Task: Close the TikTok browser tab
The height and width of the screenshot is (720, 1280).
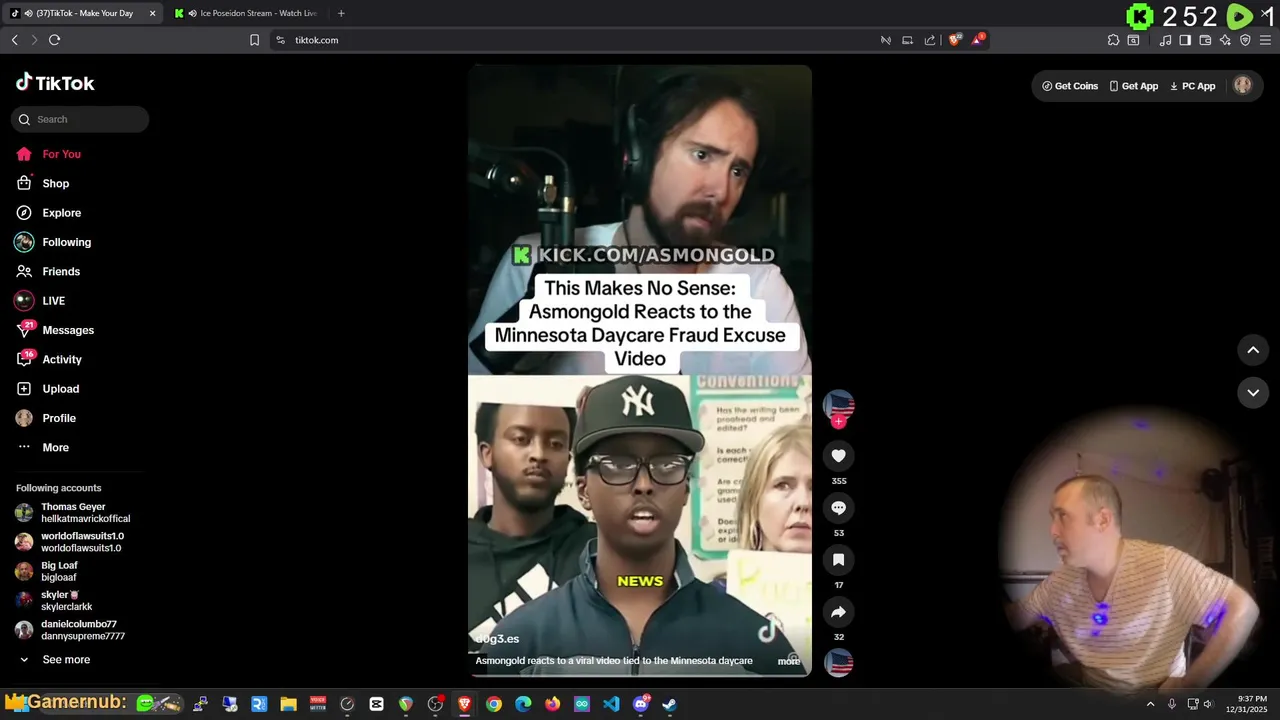Action: click(152, 13)
